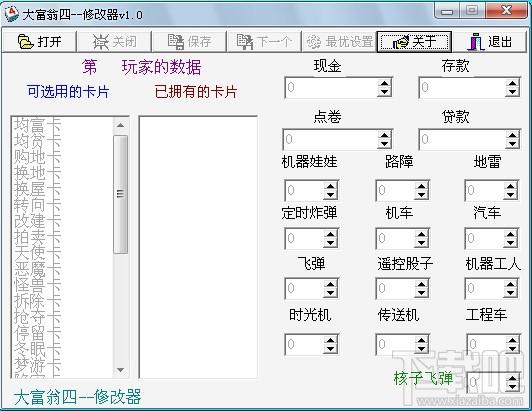Viewport: 532px width, 411px height.
Task: Click the 关闭 toolbar button
Action: tap(114, 42)
